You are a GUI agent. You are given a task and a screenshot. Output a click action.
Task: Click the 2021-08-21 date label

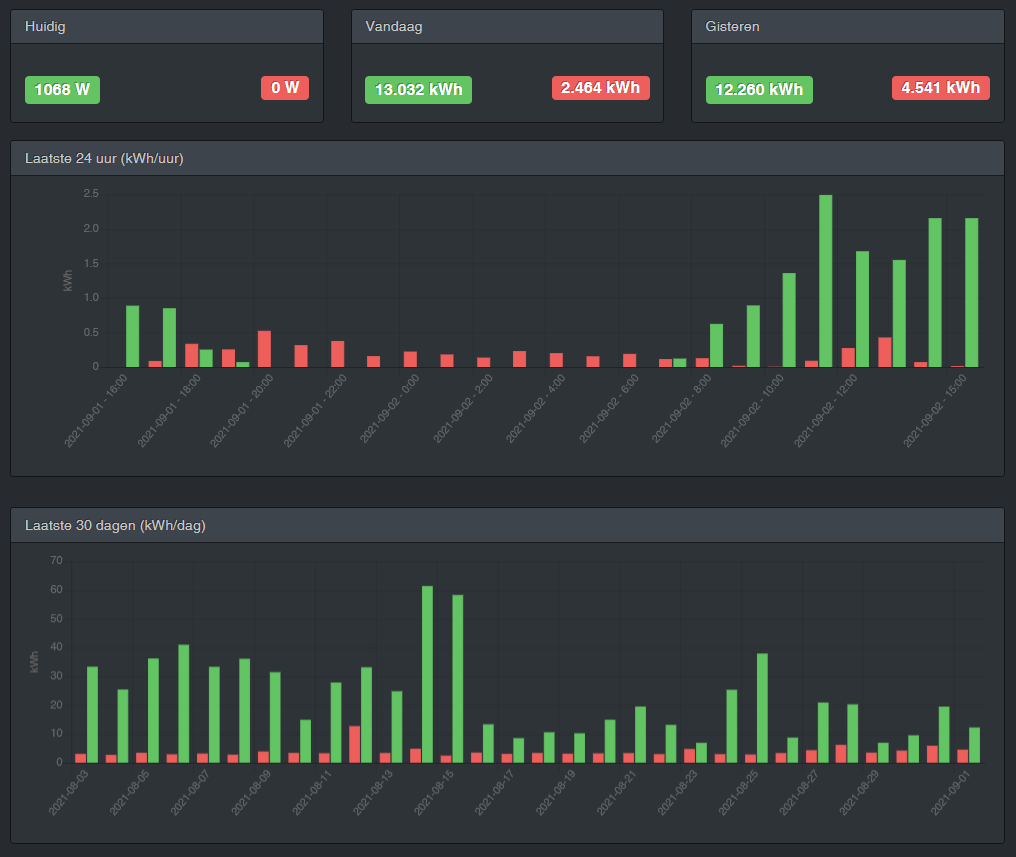[617, 793]
